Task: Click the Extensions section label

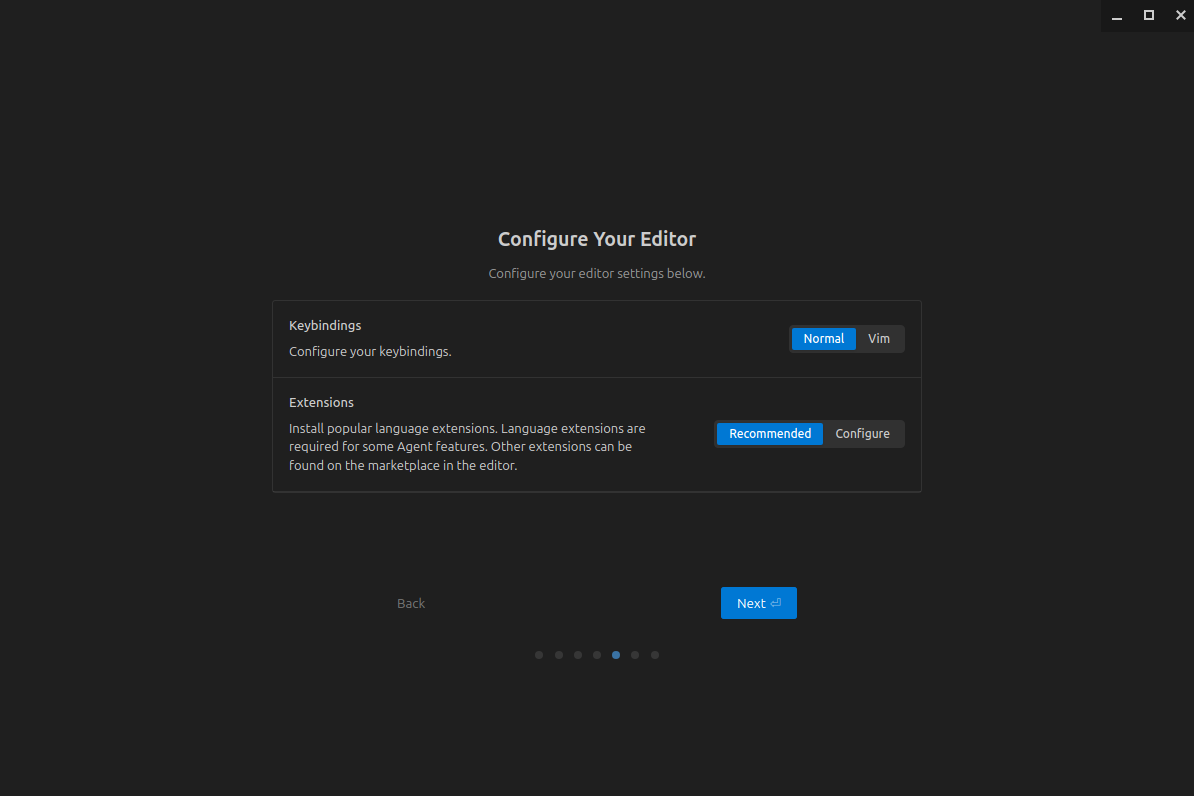Action: click(321, 403)
